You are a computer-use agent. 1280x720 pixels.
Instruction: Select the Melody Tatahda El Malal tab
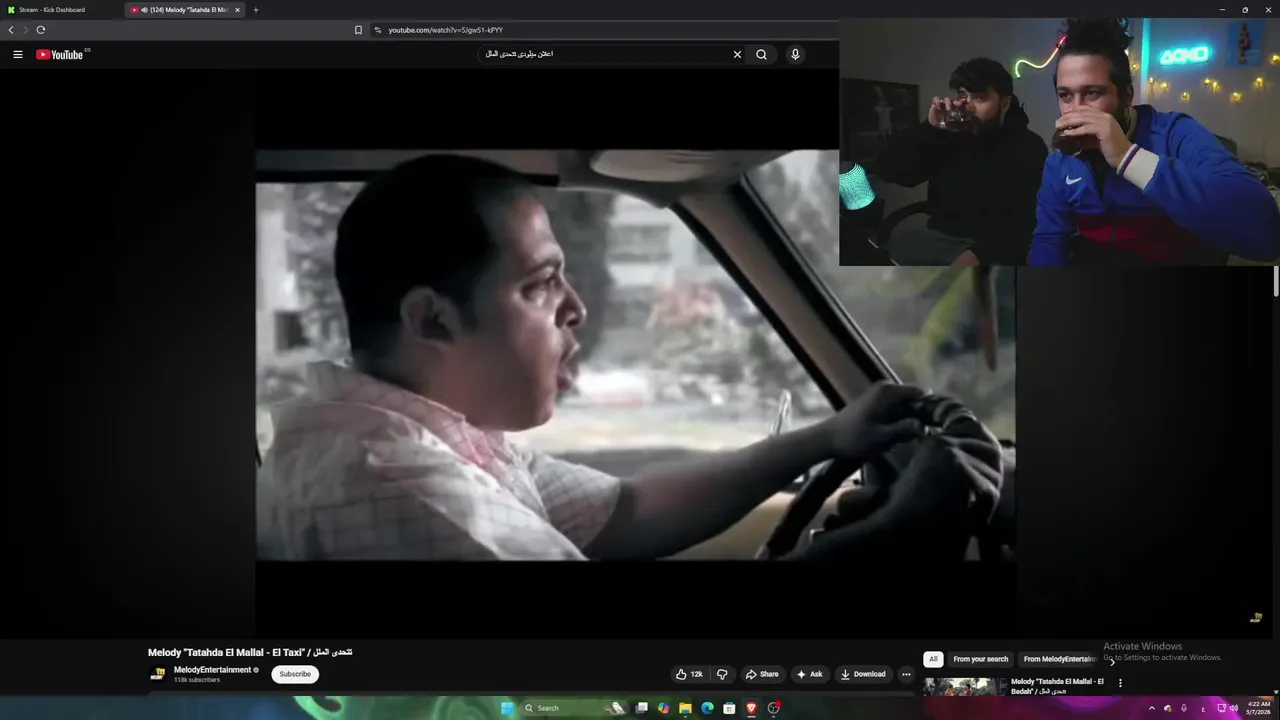[185, 10]
